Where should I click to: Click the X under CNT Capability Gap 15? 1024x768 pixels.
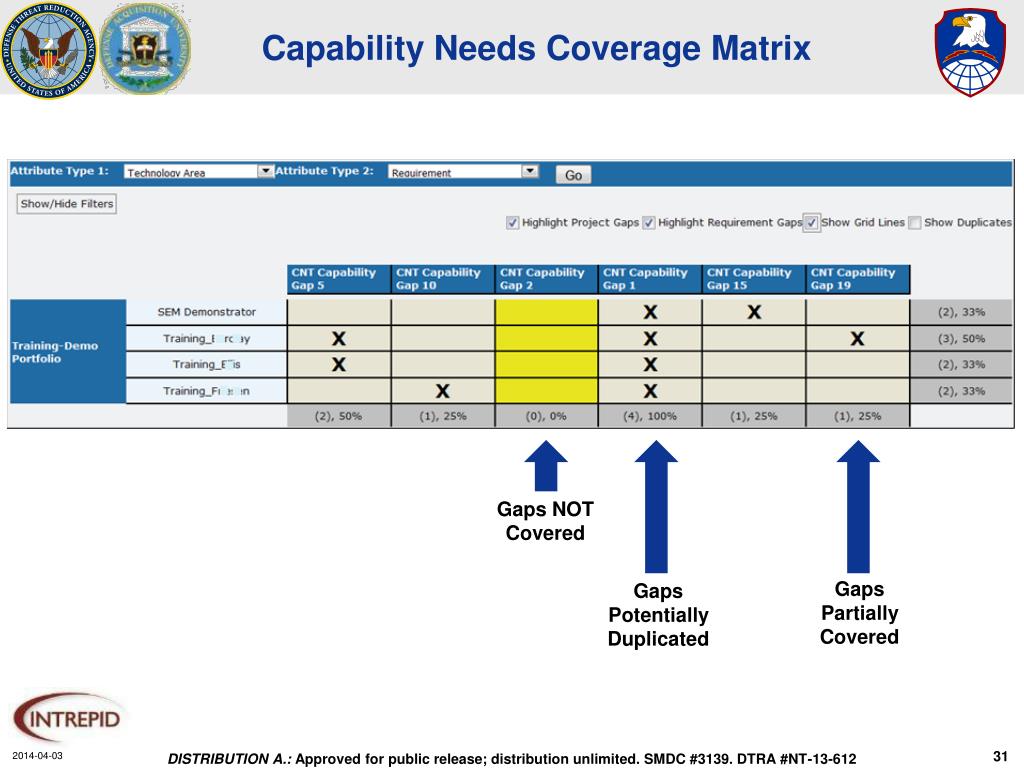(754, 312)
